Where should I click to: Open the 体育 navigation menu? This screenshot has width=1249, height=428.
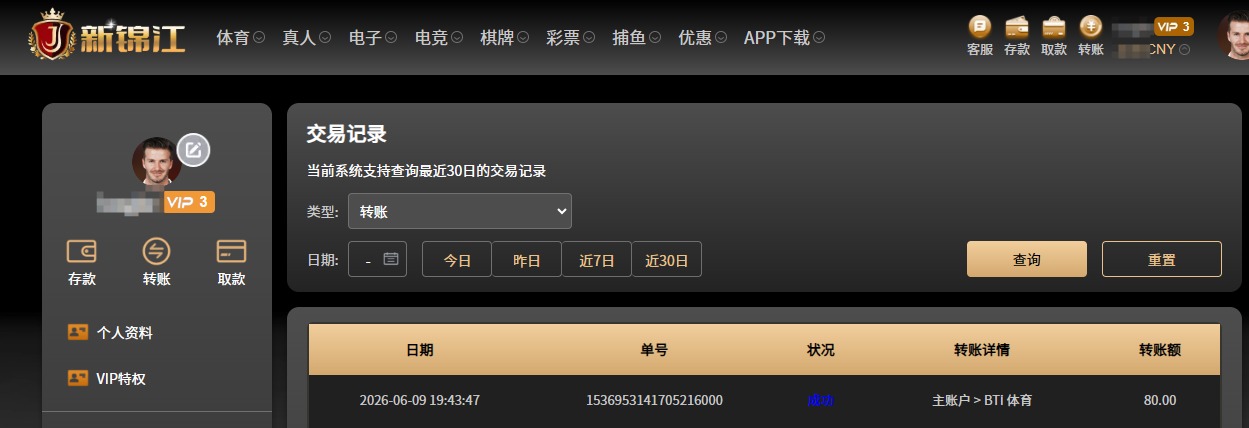(x=240, y=38)
